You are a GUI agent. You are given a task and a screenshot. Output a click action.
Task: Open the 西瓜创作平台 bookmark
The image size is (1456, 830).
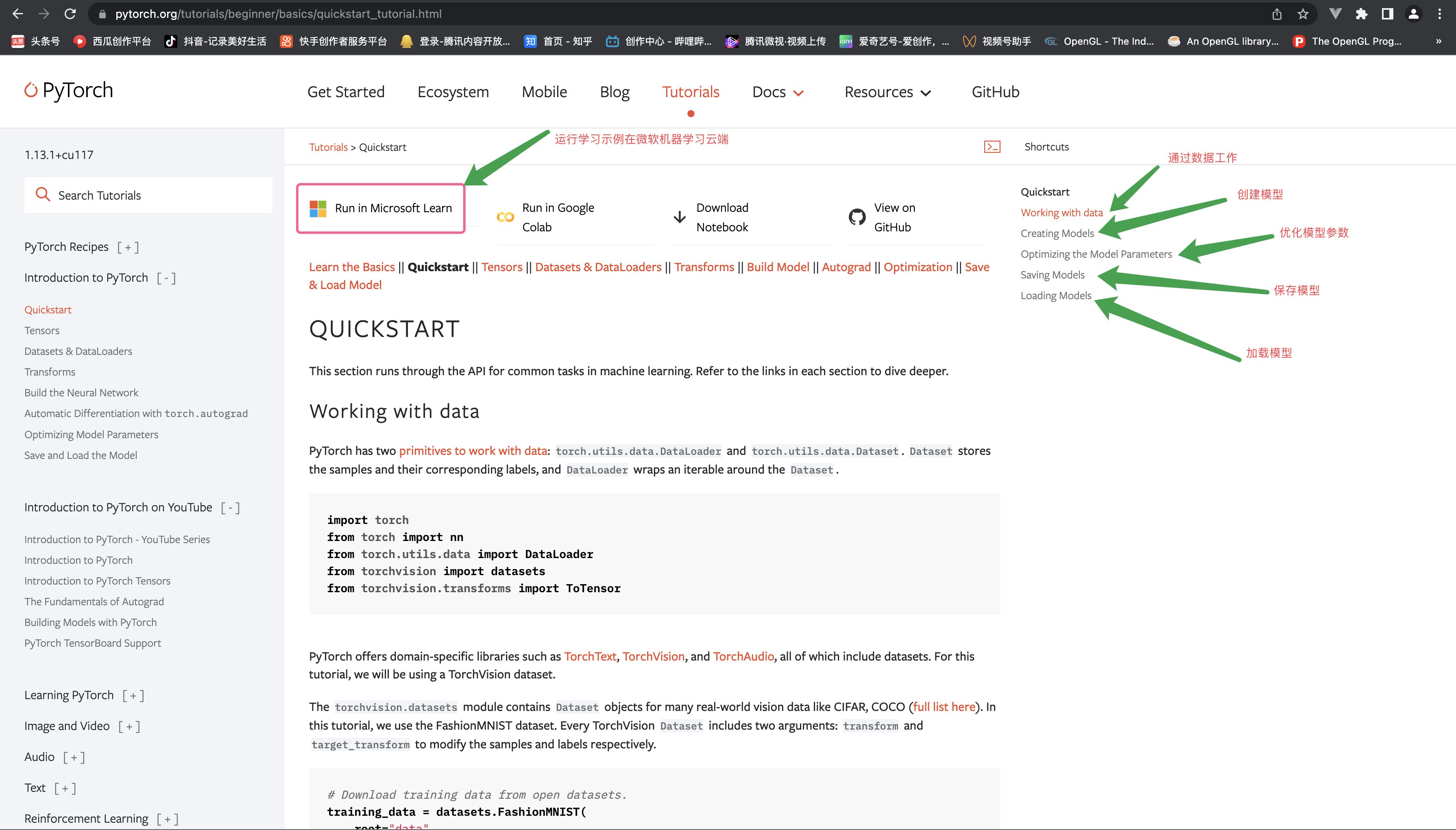tap(112, 41)
